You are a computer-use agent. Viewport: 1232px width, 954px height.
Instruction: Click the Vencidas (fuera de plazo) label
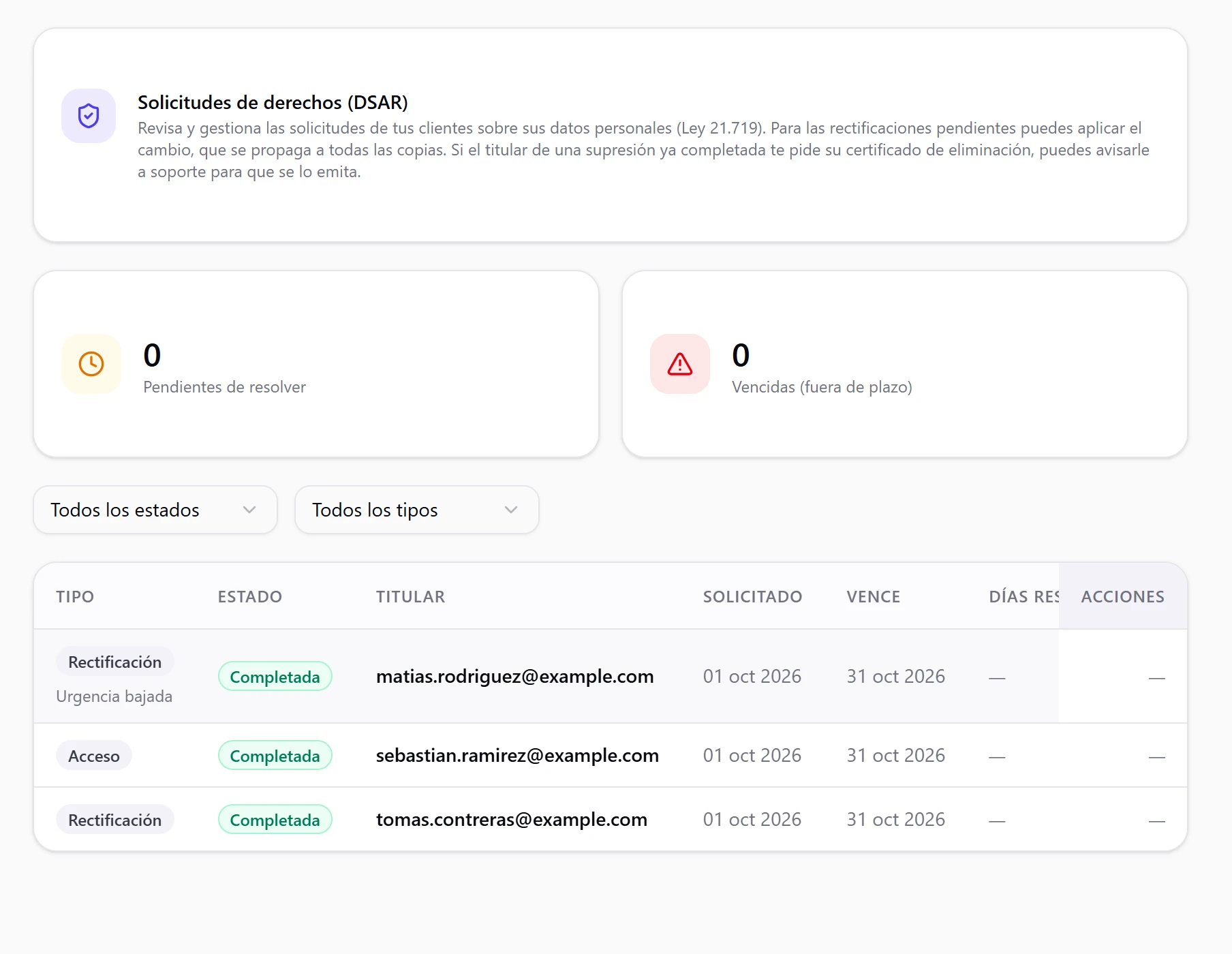(822, 387)
